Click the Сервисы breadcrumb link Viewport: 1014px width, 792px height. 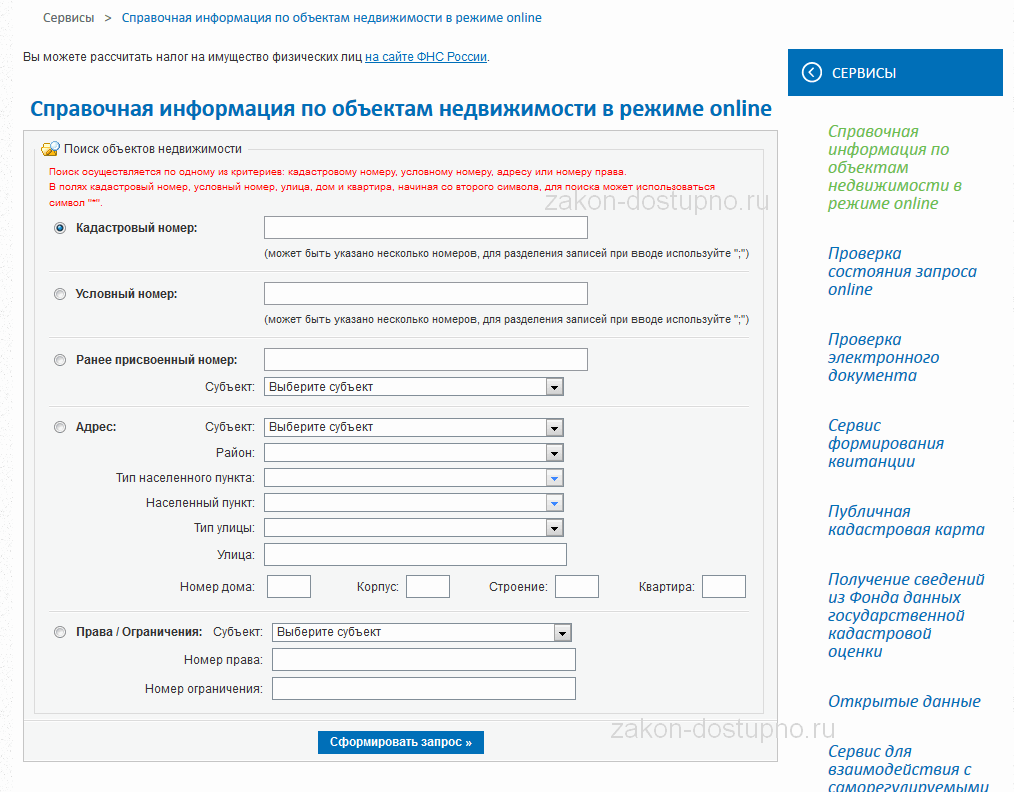[68, 18]
